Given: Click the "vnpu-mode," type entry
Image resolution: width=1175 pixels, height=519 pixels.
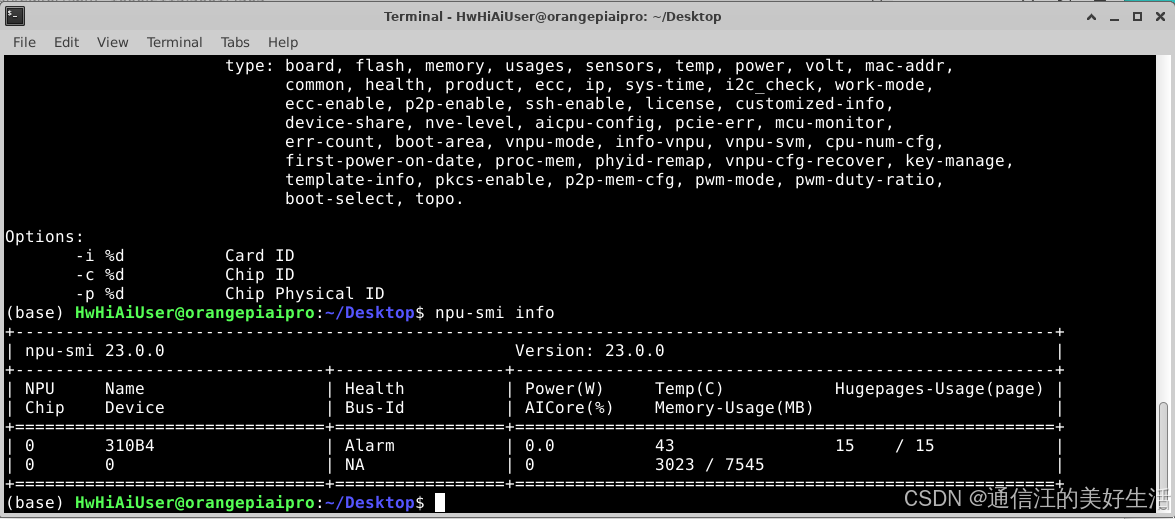Looking at the screenshot, I should 555,142.
